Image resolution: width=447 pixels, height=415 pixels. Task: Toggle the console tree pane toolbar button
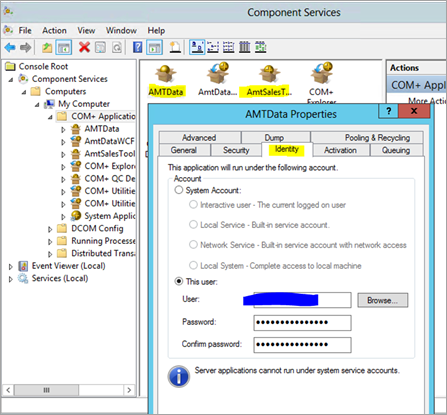click(x=63, y=48)
